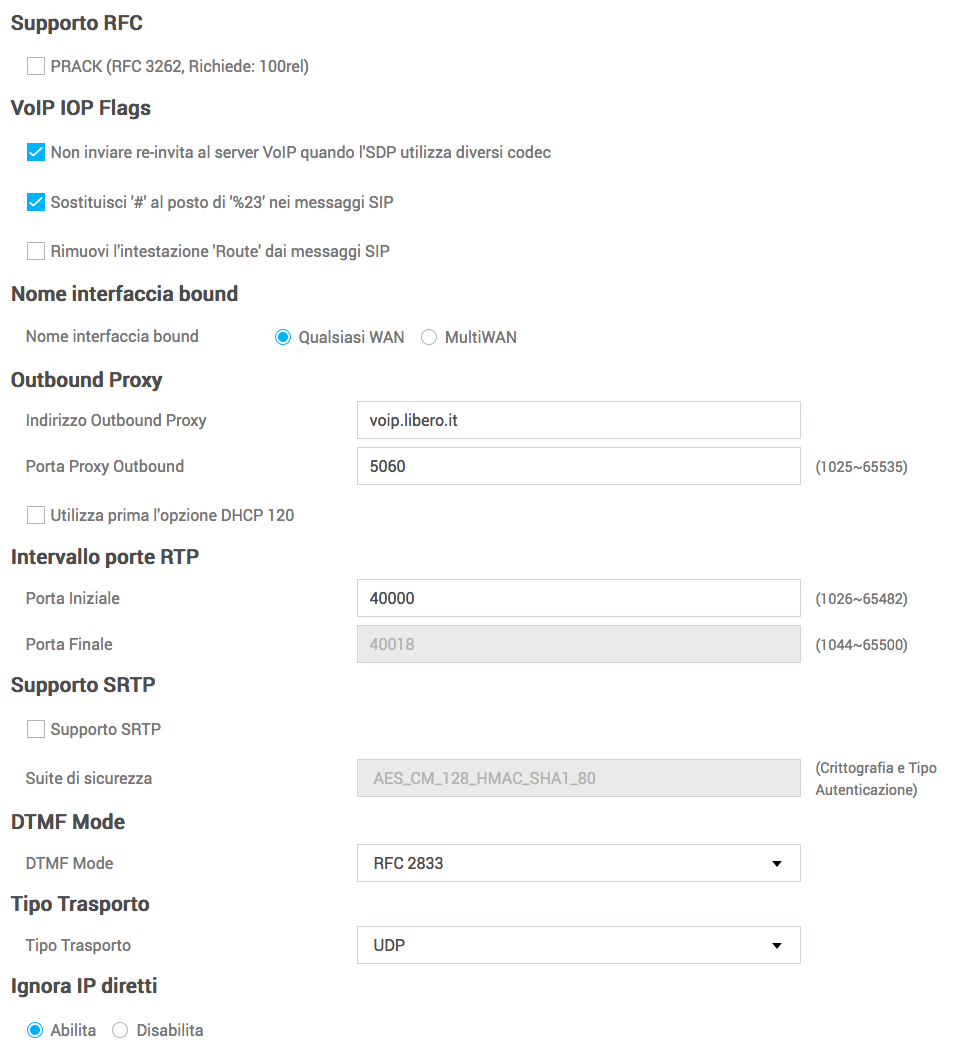Viewport: 964px width, 1048px height.
Task: Tick the 'Supporto SRTP' checkbox
Action: (x=36, y=729)
